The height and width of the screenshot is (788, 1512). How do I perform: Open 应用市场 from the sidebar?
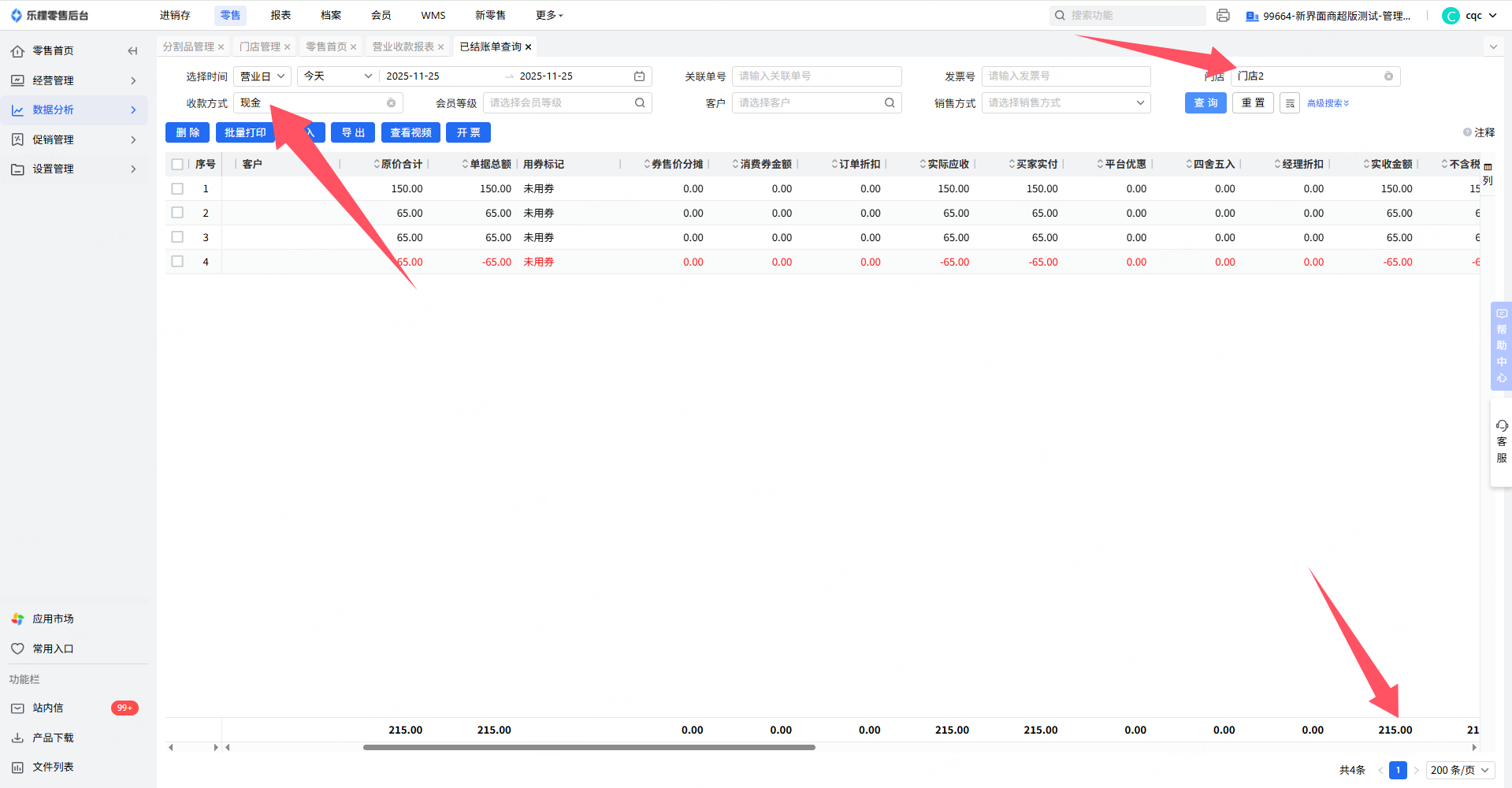53,619
